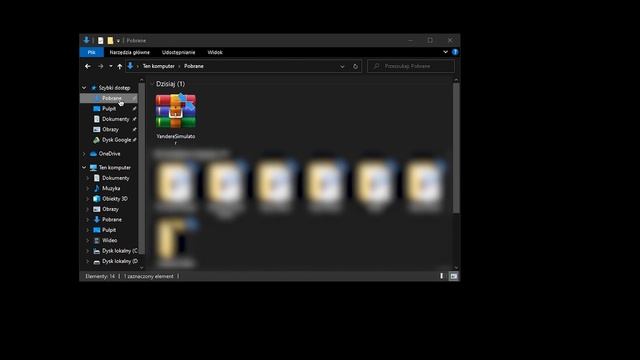Collapse the Szybki dostęp tree node
Viewport: 640px width, 360px height.
pos(84,88)
